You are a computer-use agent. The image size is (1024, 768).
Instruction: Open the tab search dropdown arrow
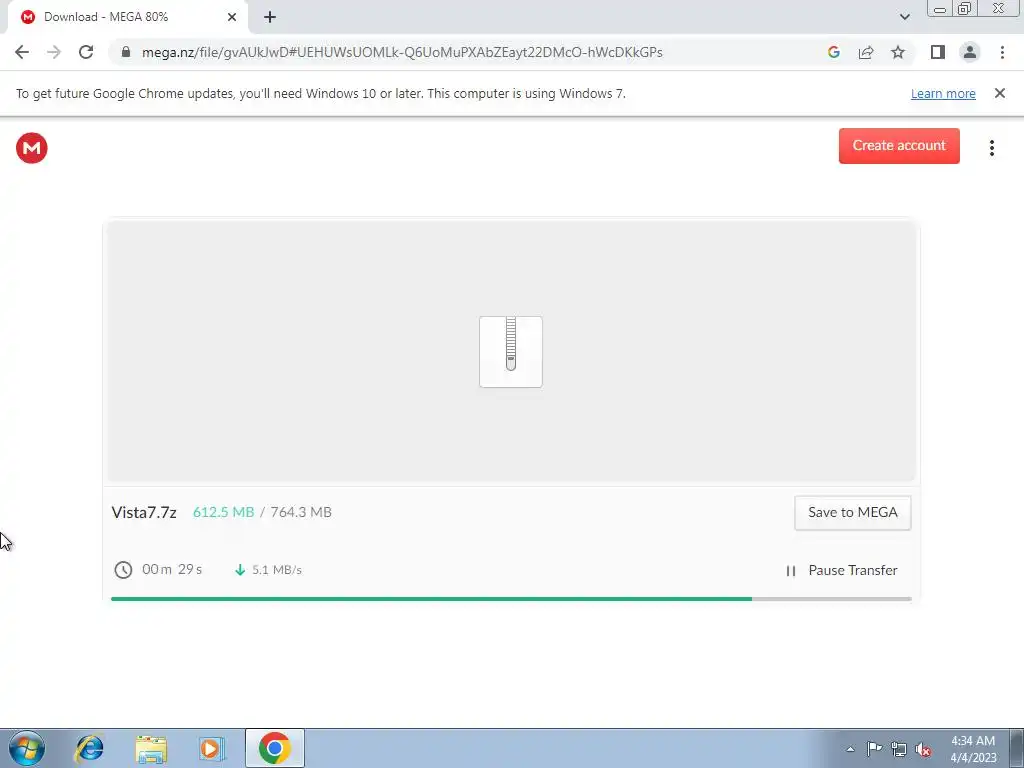tap(904, 17)
